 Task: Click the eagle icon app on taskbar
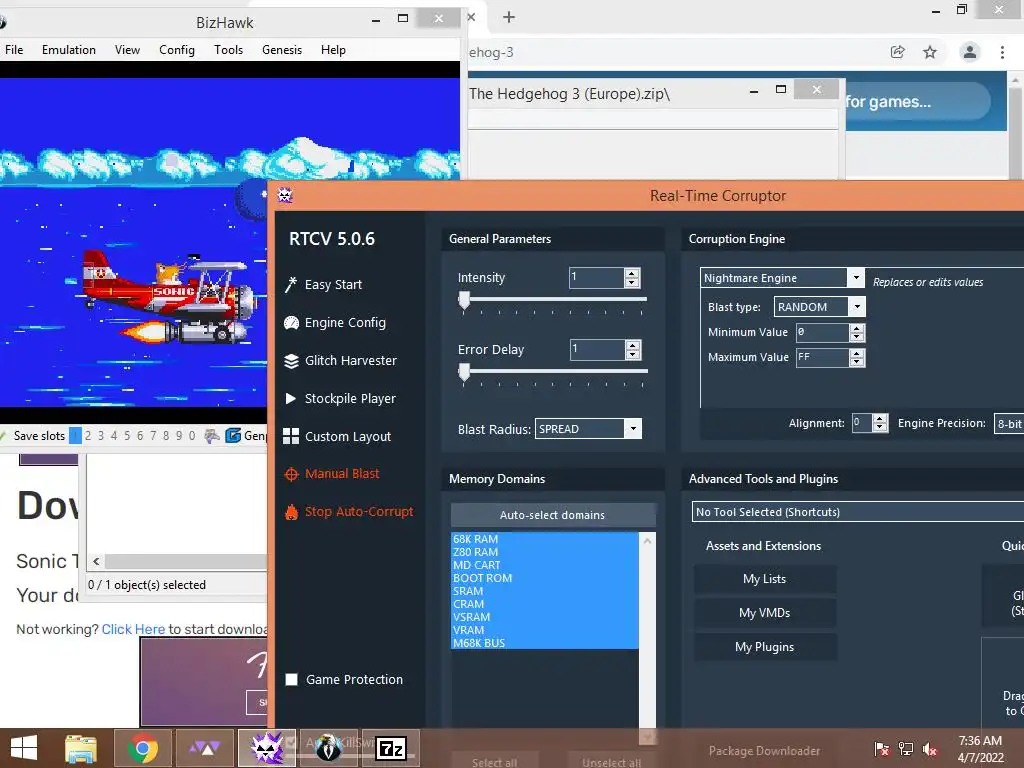point(328,748)
